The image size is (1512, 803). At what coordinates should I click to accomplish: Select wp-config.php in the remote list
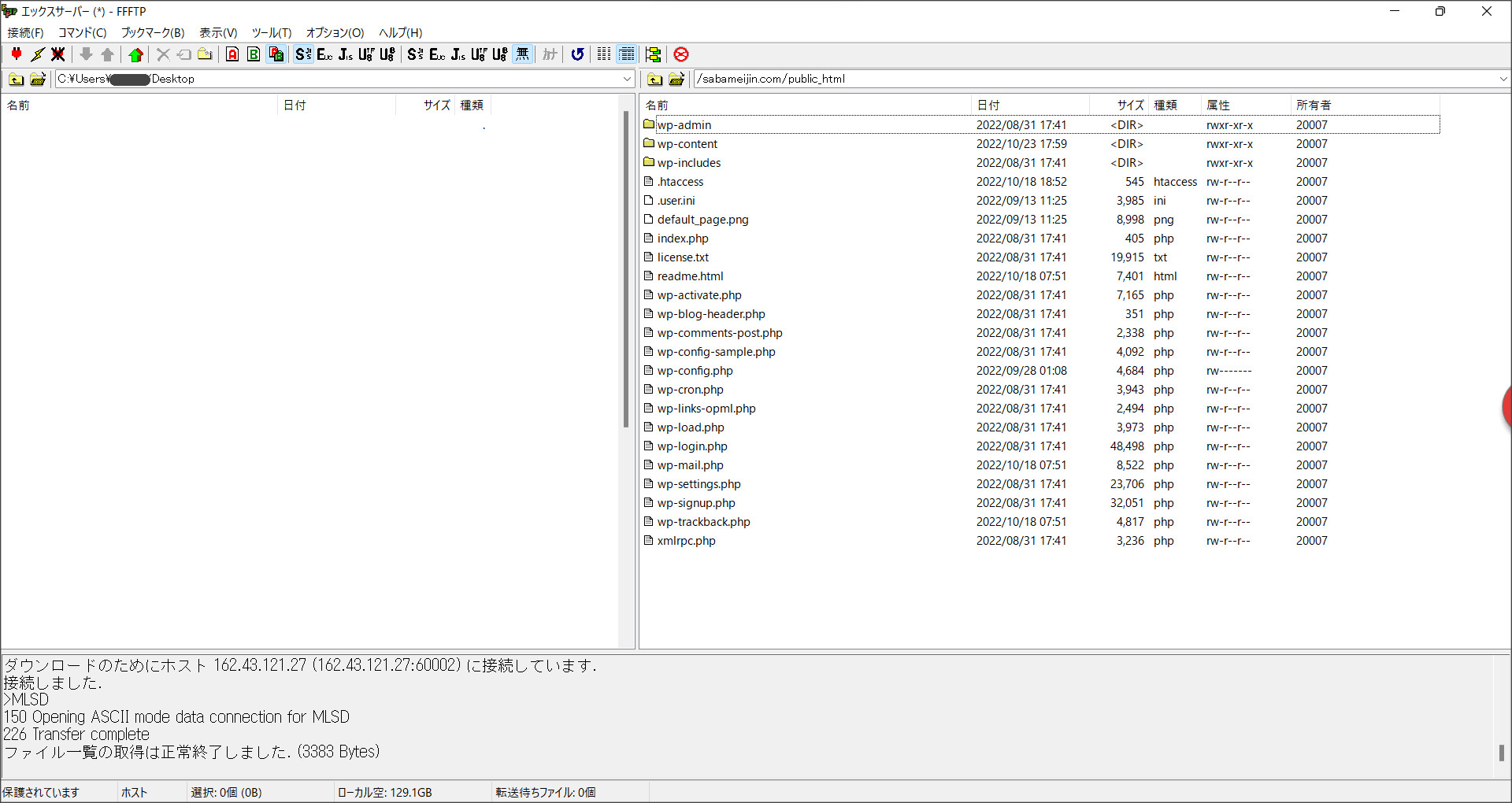pyautogui.click(x=695, y=371)
